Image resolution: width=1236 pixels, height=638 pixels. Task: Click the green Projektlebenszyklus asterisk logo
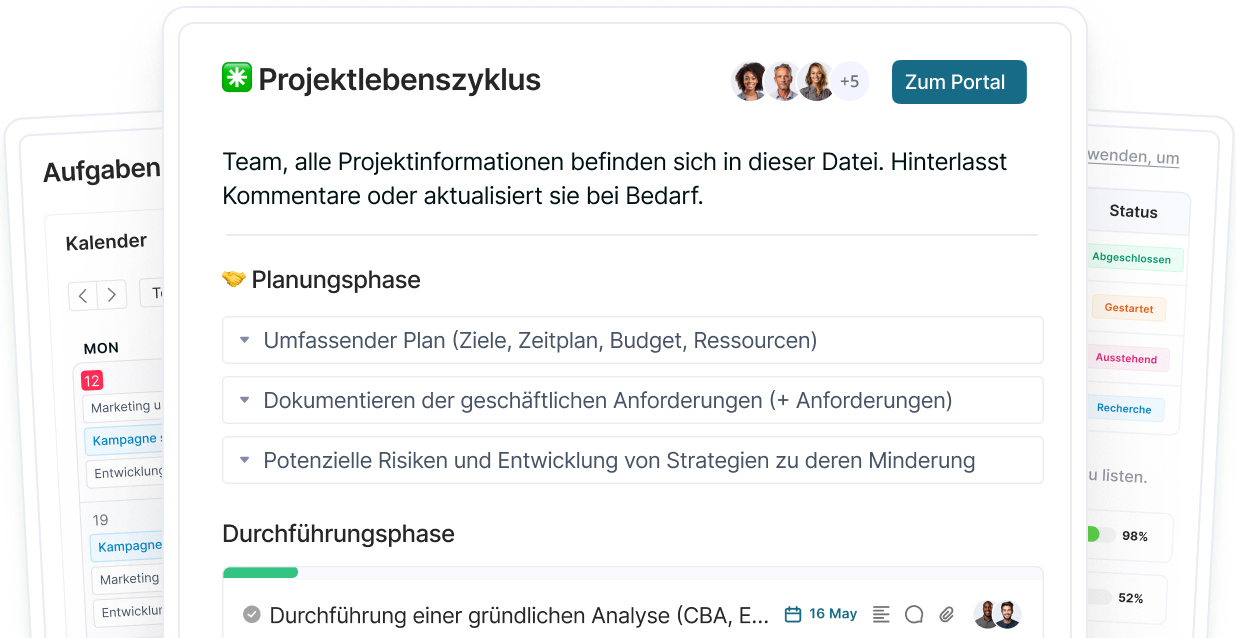click(237, 78)
